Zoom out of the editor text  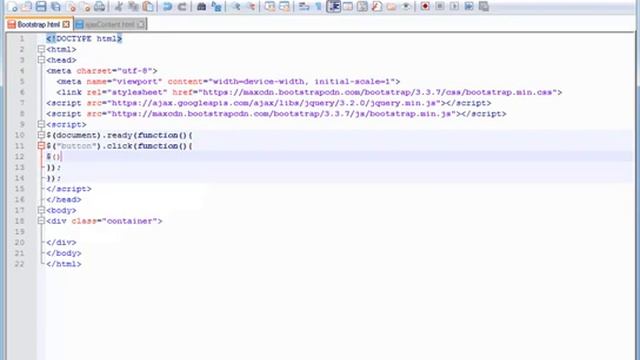251,6
